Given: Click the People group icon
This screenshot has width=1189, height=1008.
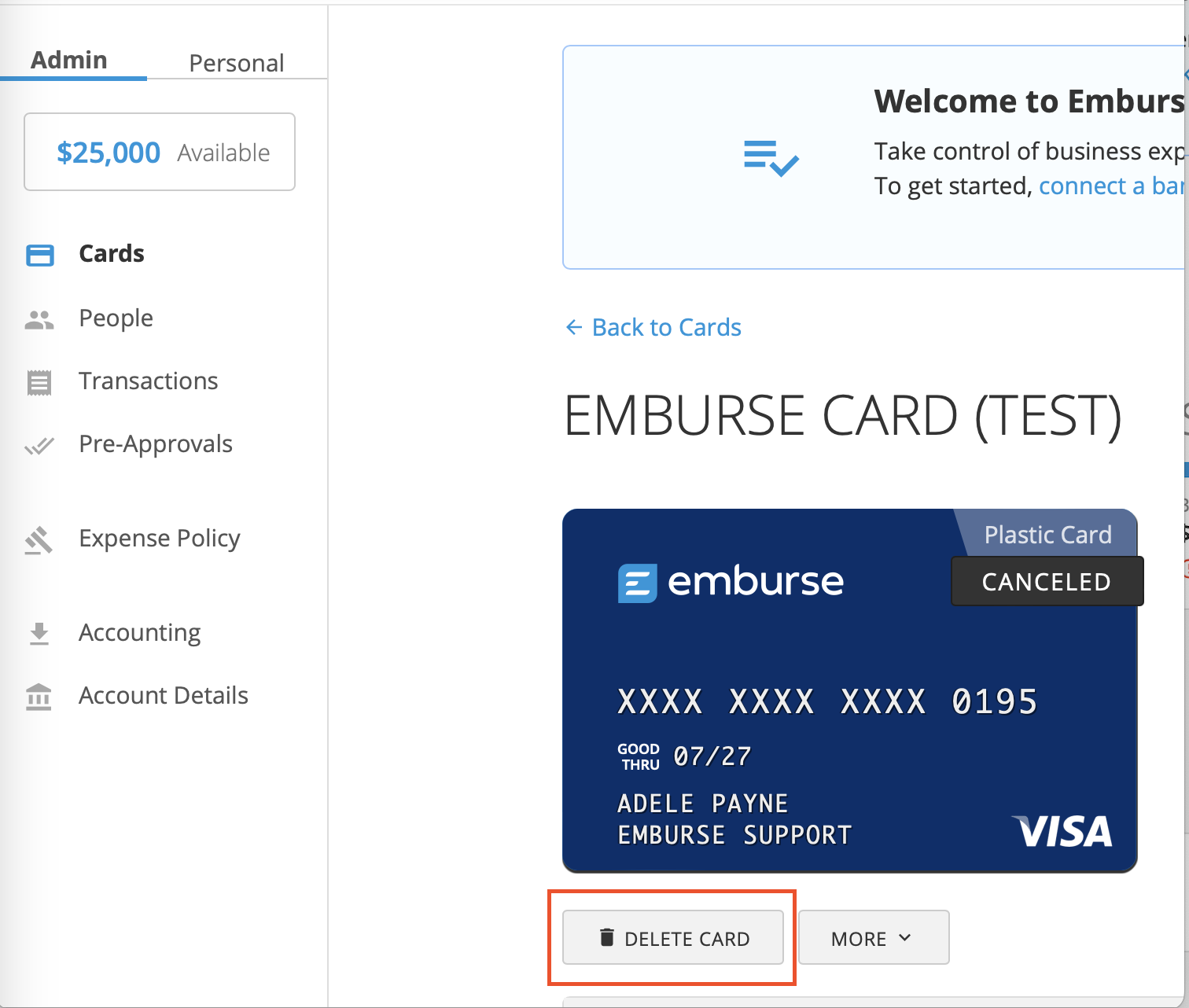Looking at the screenshot, I should (39, 319).
